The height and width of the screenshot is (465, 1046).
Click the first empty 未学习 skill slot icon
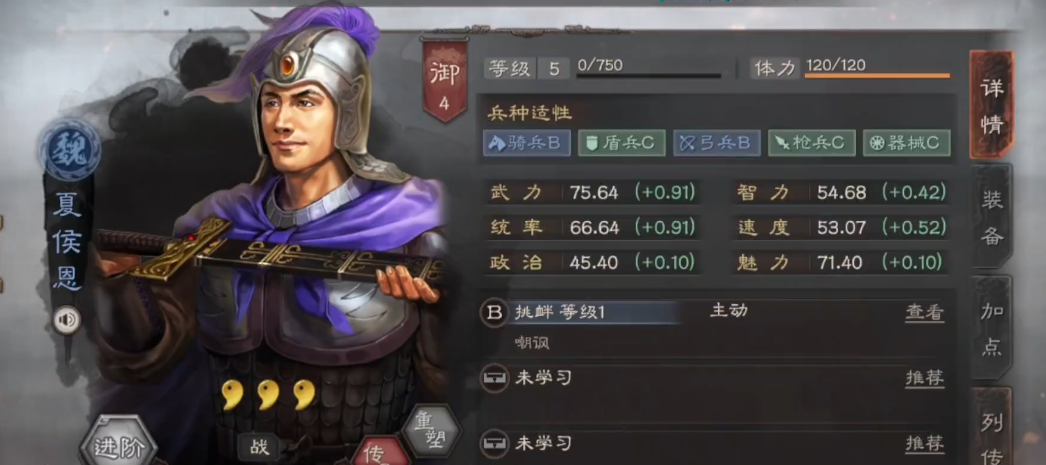pyautogui.click(x=494, y=378)
